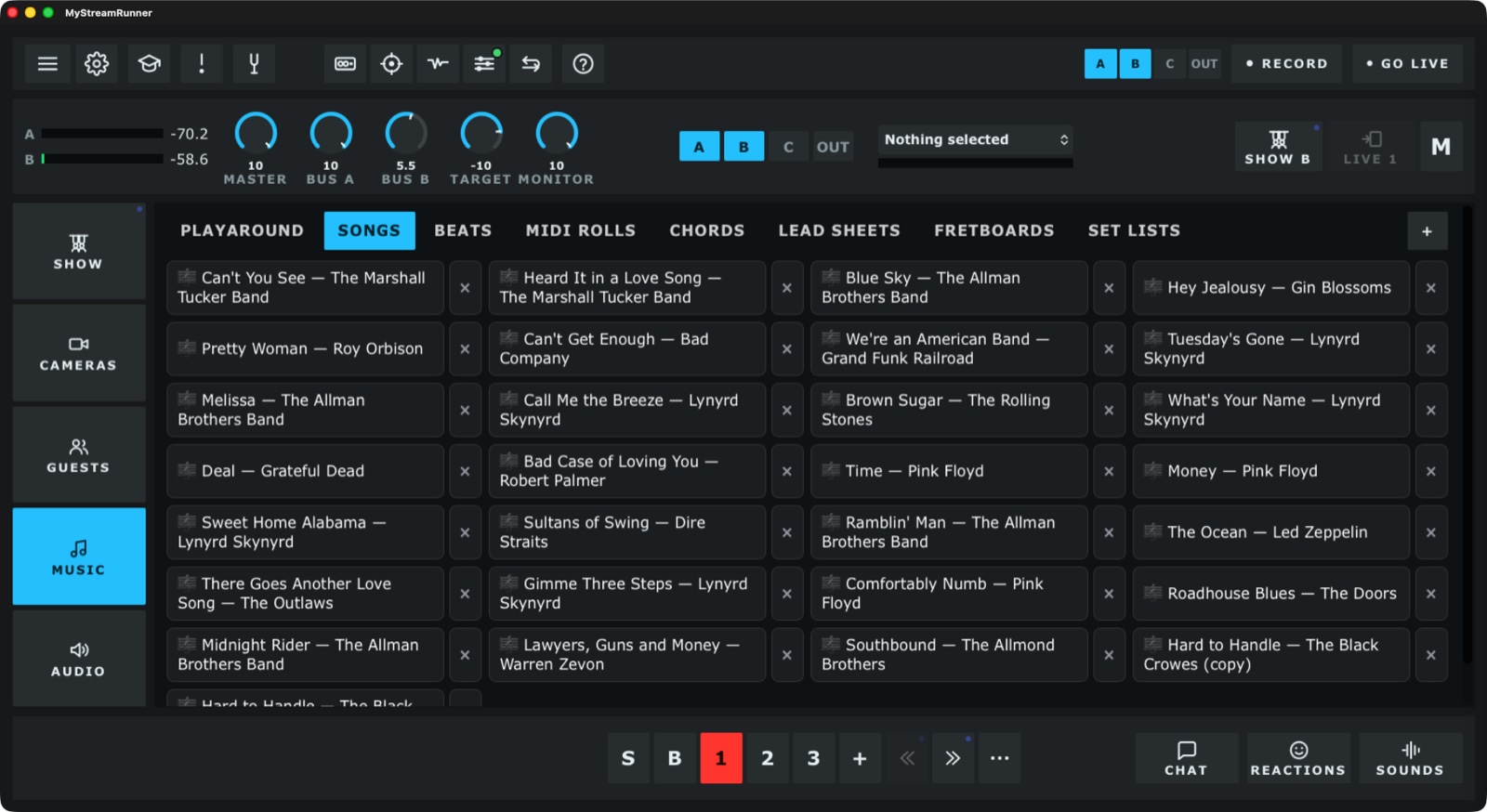Toggle routing OUT next to Nothing selected
Image resolution: width=1487 pixels, height=812 pixels.
[x=833, y=147]
